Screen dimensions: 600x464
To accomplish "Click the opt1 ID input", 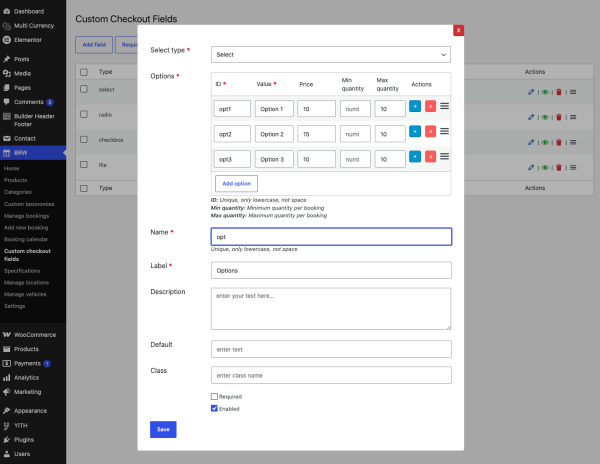I will pos(232,109).
